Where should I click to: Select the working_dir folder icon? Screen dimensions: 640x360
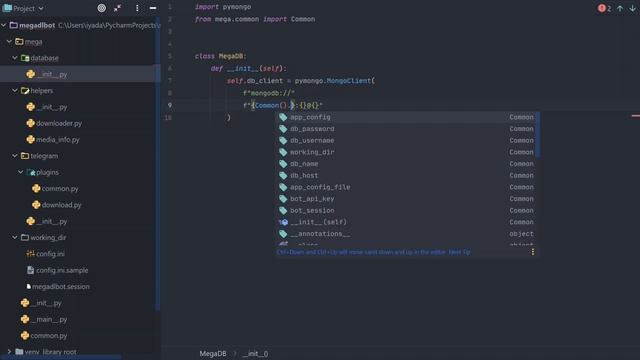[x=25, y=238]
